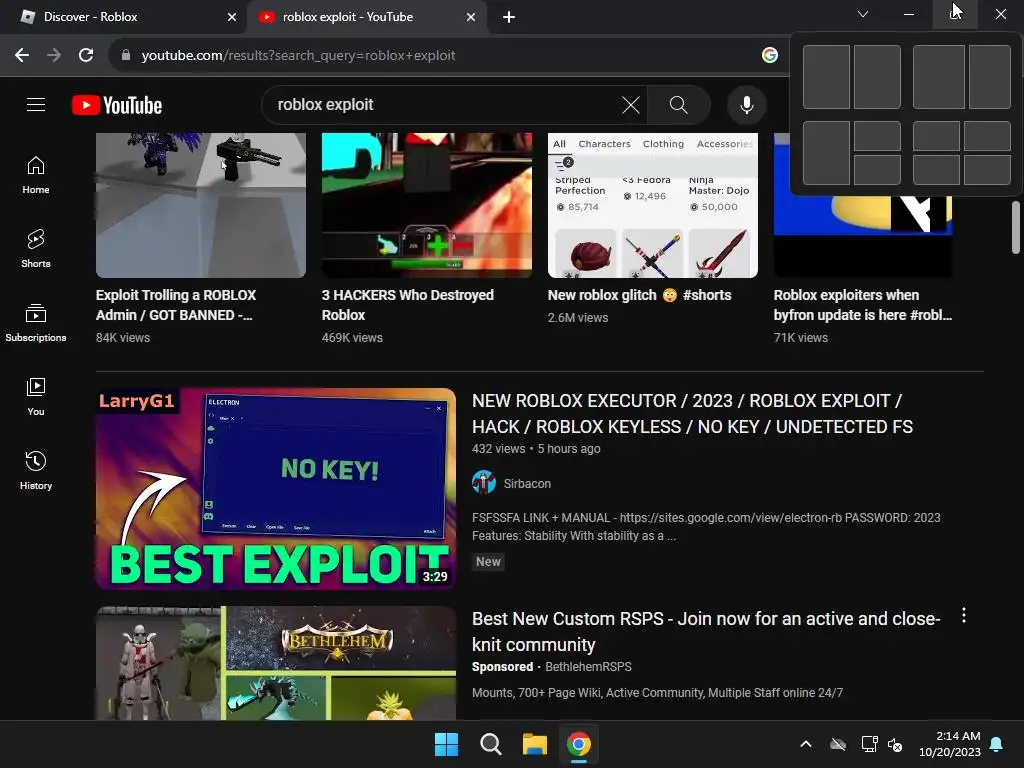1024x768 pixels.
Task: Open the Bethlehem RSPS ad thumbnail
Action: (276, 663)
